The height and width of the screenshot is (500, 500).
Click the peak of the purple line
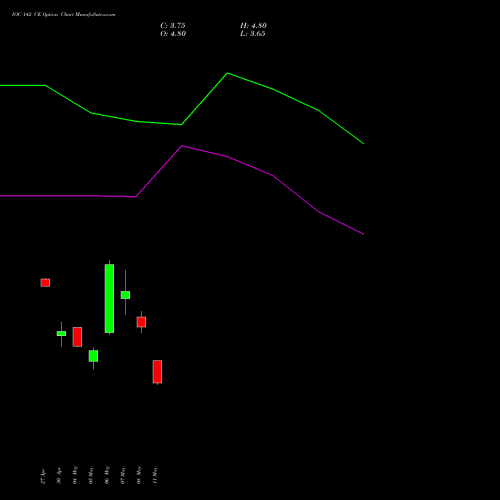click(x=182, y=146)
